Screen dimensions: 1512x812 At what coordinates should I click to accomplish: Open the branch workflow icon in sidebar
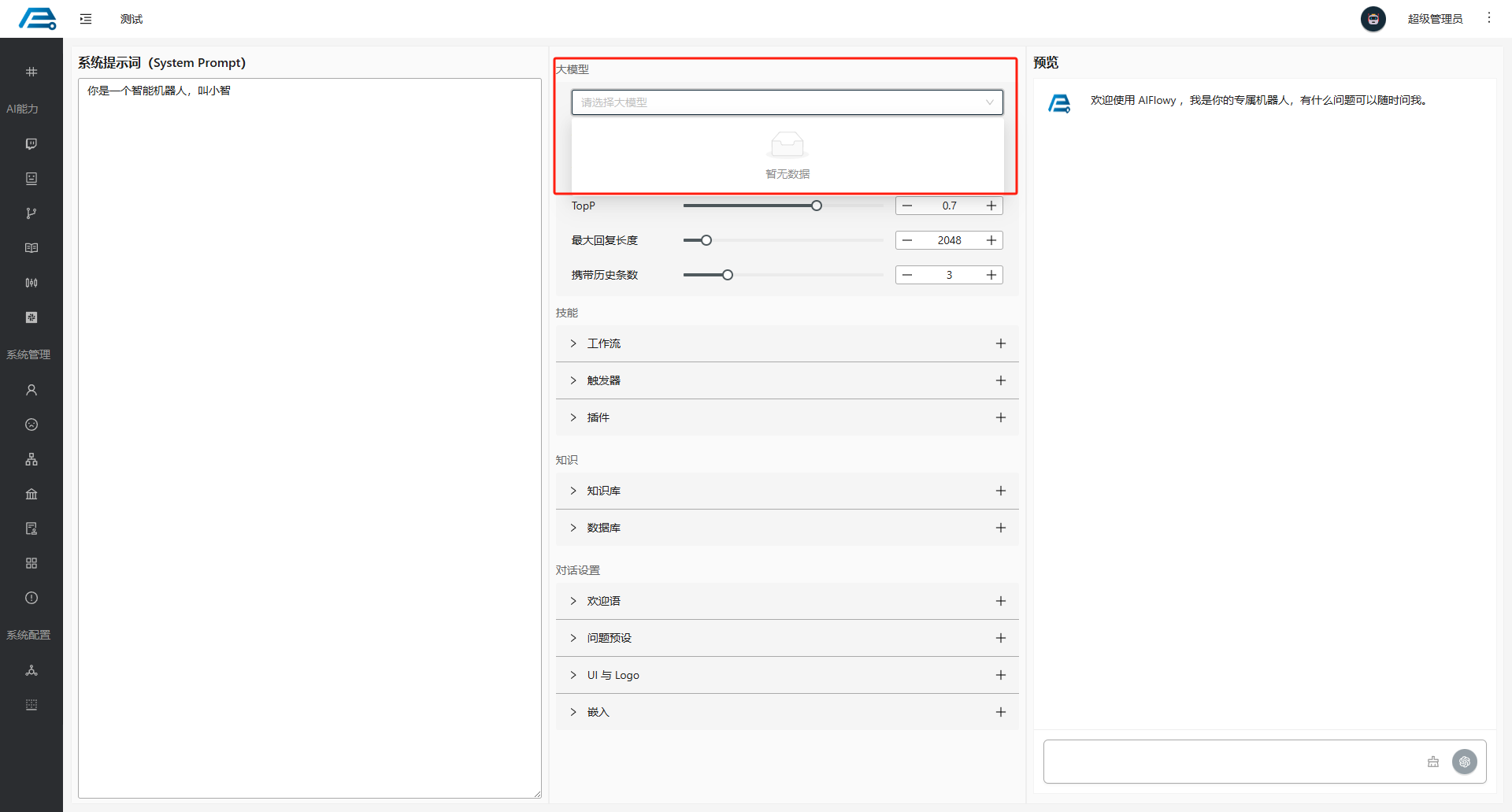(x=31, y=213)
